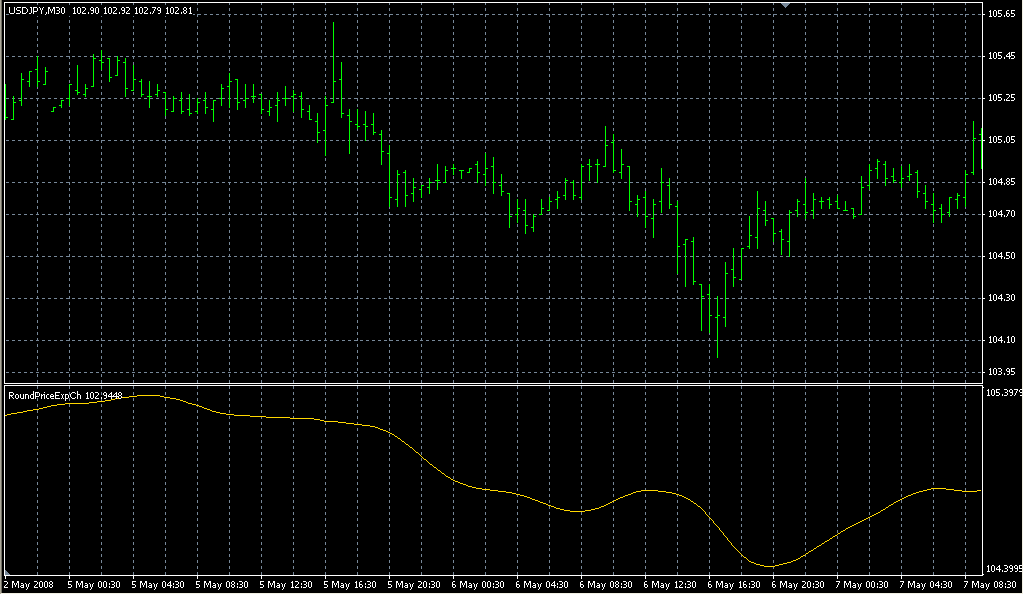Click the 105.25 price scale label
The height and width of the screenshot is (594, 1024).
click(x=1001, y=98)
